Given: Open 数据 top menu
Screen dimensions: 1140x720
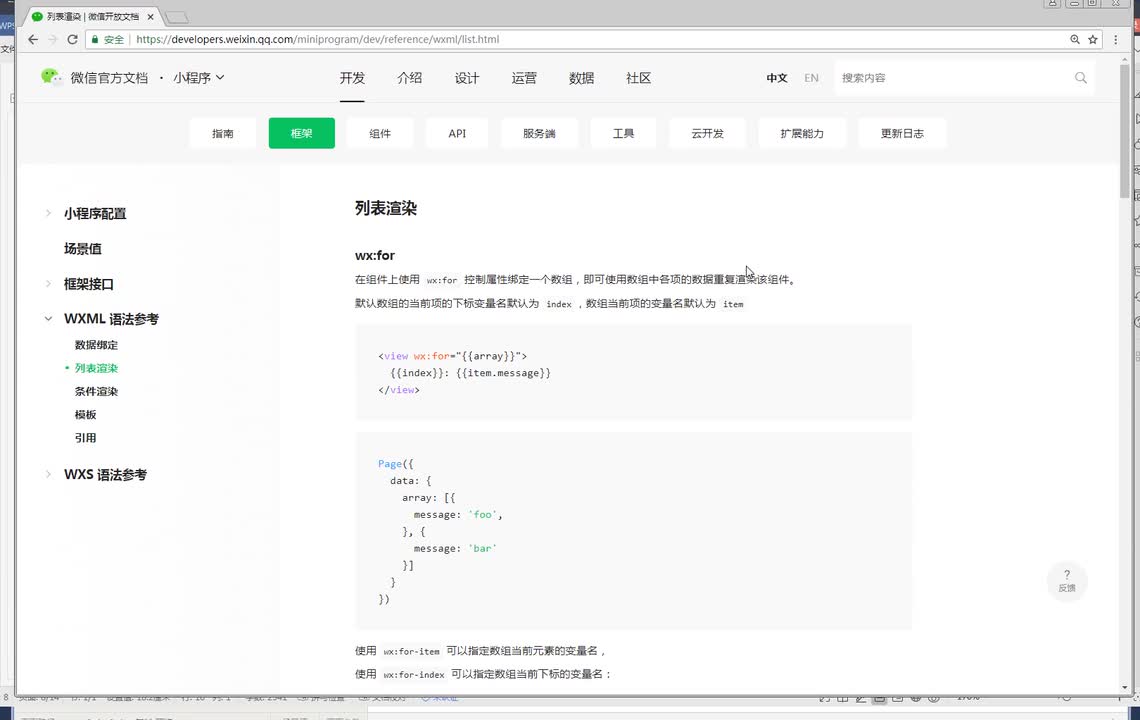Looking at the screenshot, I should 582,78.
